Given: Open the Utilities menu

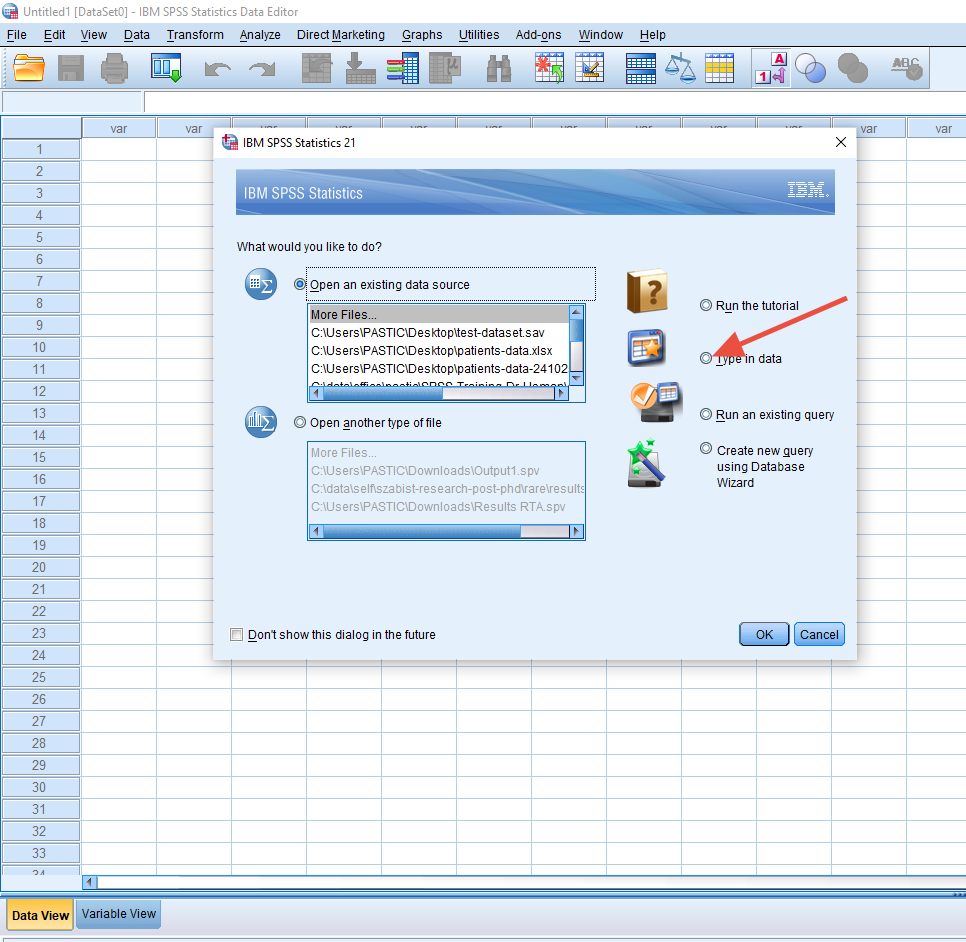Looking at the screenshot, I should [x=479, y=35].
